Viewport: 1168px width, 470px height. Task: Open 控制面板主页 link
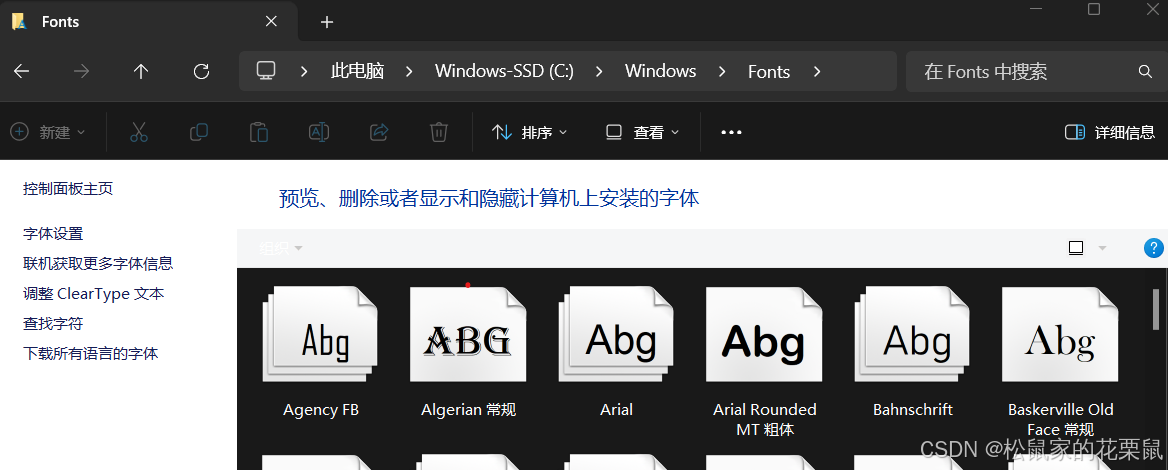[68, 188]
